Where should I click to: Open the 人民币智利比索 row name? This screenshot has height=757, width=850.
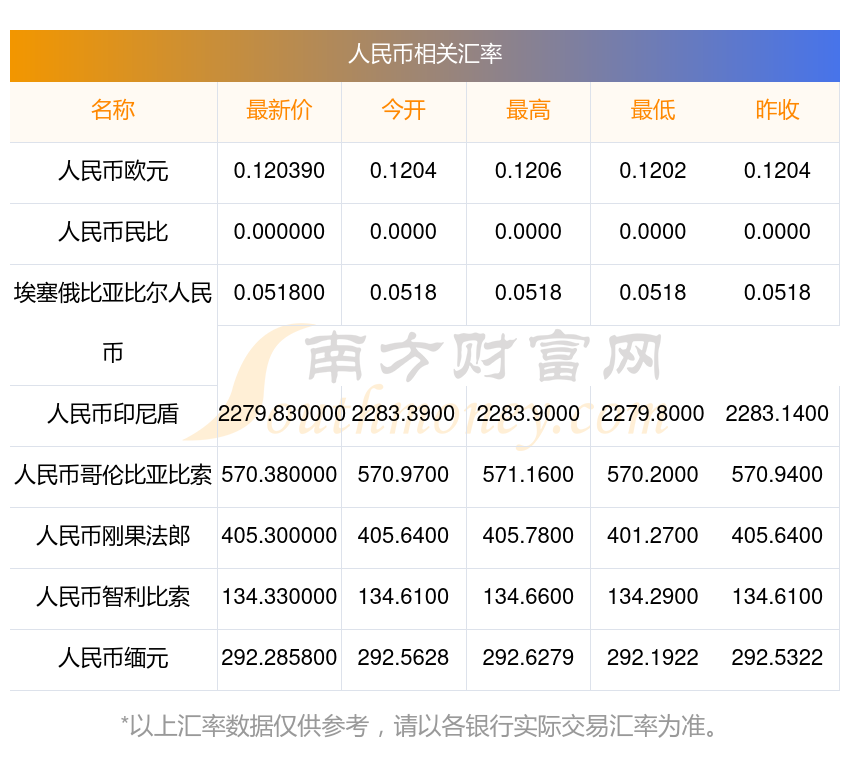(113, 597)
